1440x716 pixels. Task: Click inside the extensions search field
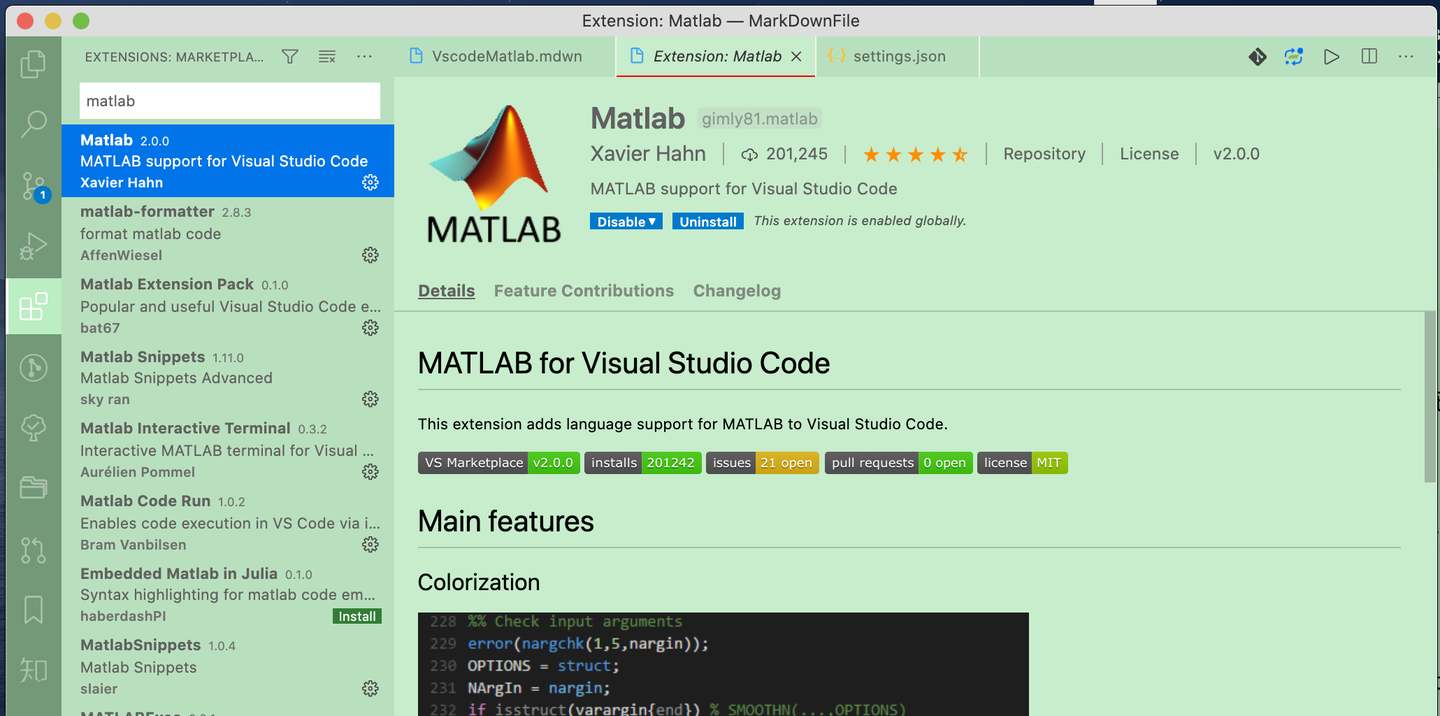(x=229, y=100)
